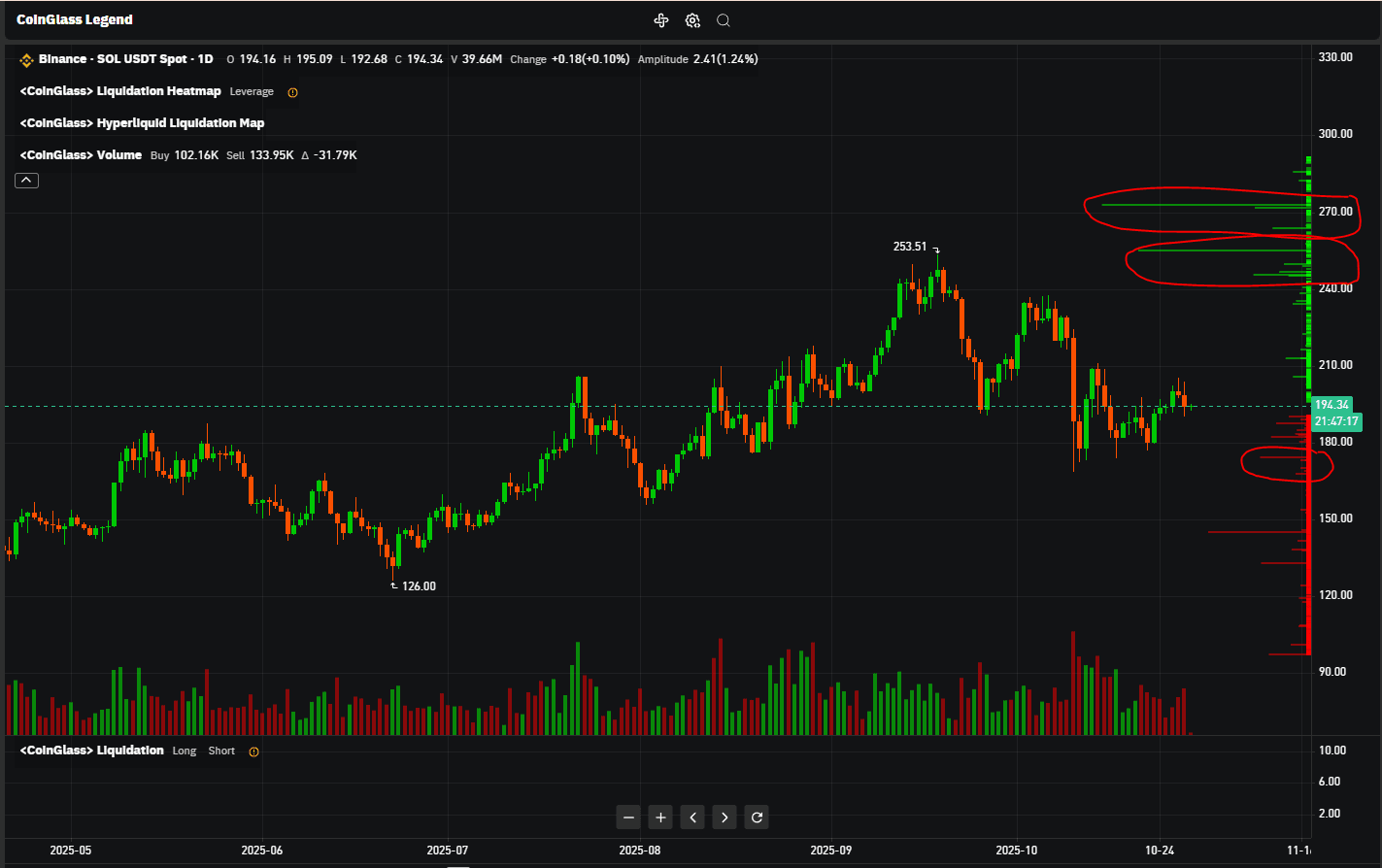Click the CoinGlass Liquidation Heatmap indicator label
Screen dimensions: 1382x868
[120, 91]
